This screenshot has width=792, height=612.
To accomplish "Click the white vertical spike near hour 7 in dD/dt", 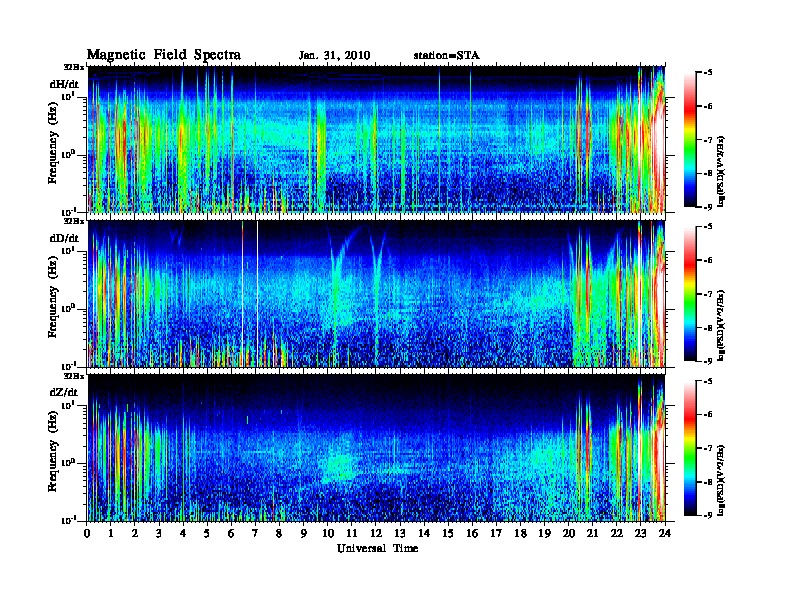I will 258,294.
